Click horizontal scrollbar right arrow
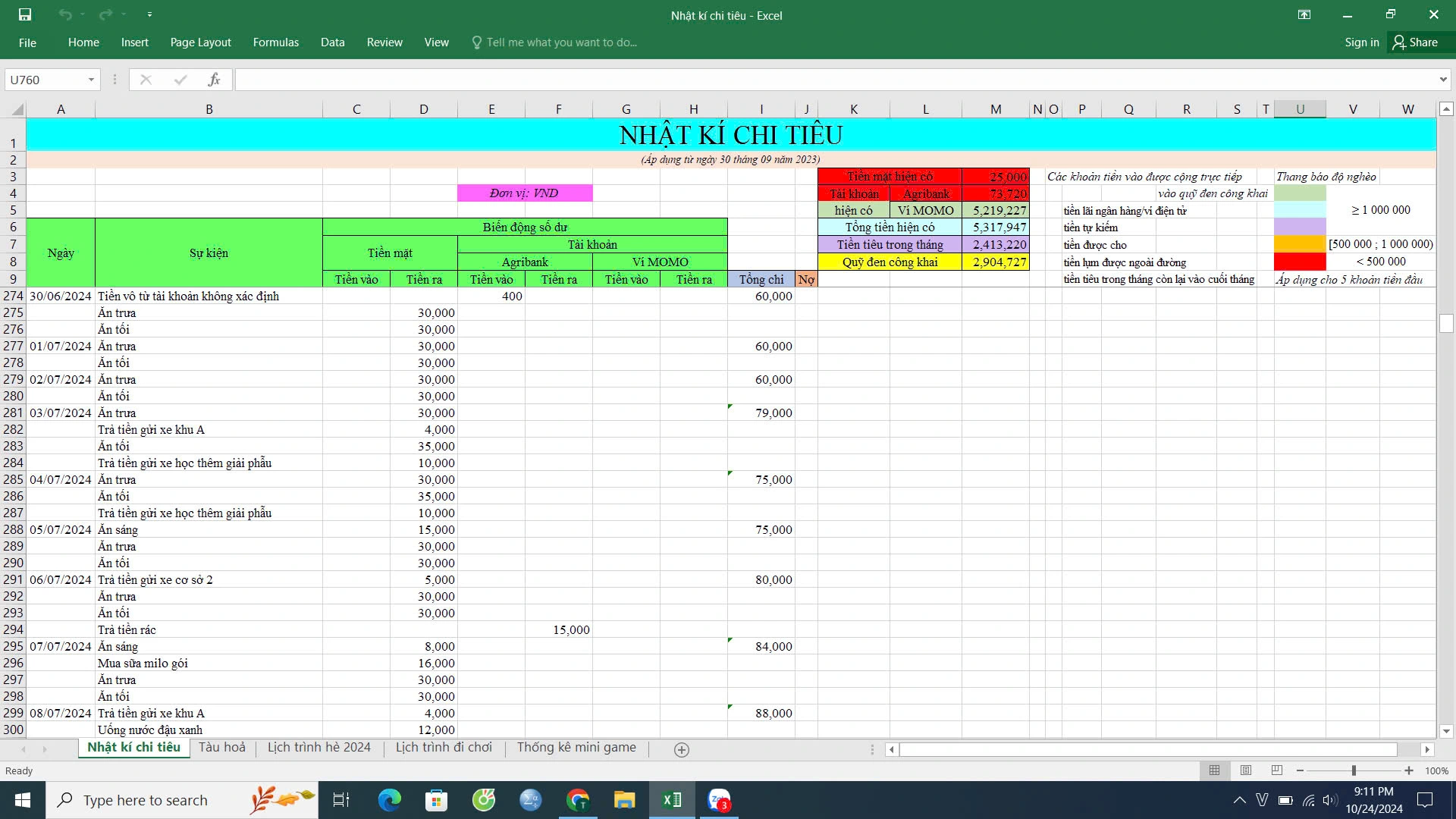1456x819 pixels. (1427, 749)
